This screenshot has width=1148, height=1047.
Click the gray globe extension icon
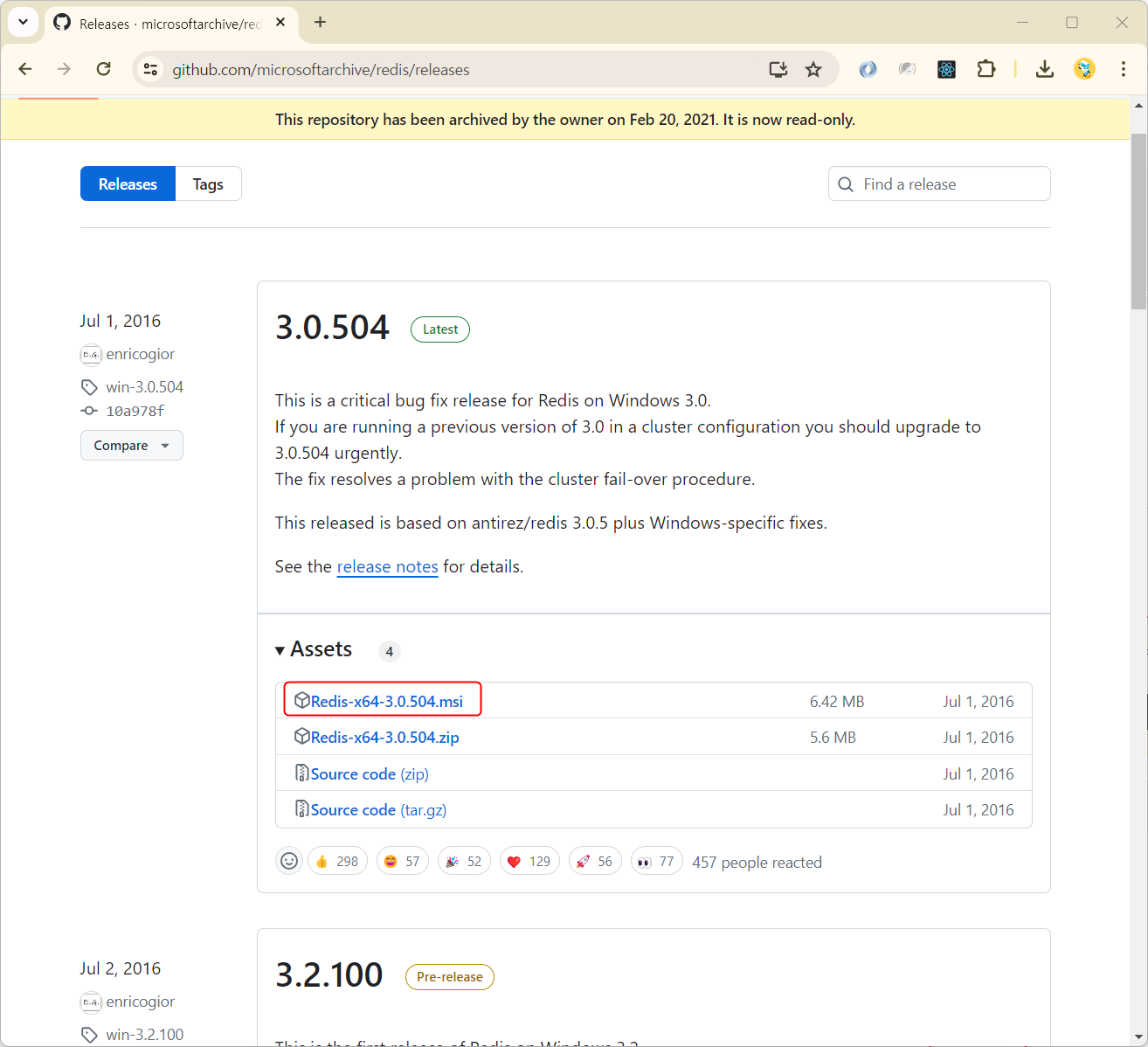[907, 69]
